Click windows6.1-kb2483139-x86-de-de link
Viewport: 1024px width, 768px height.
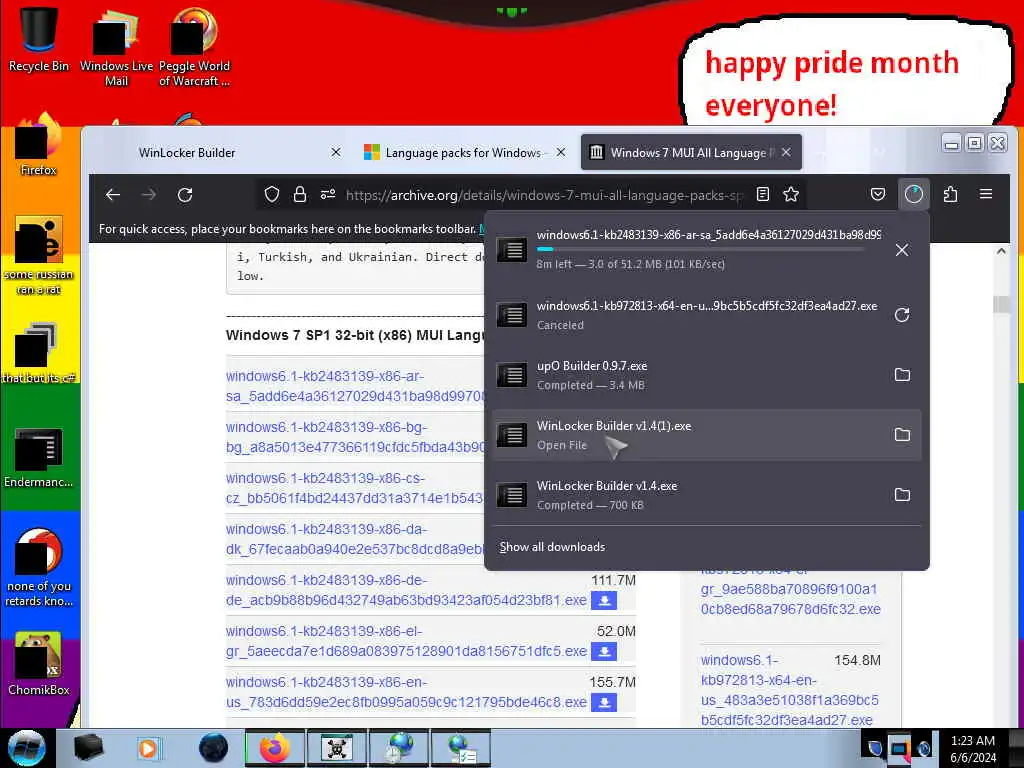[x=406, y=590]
